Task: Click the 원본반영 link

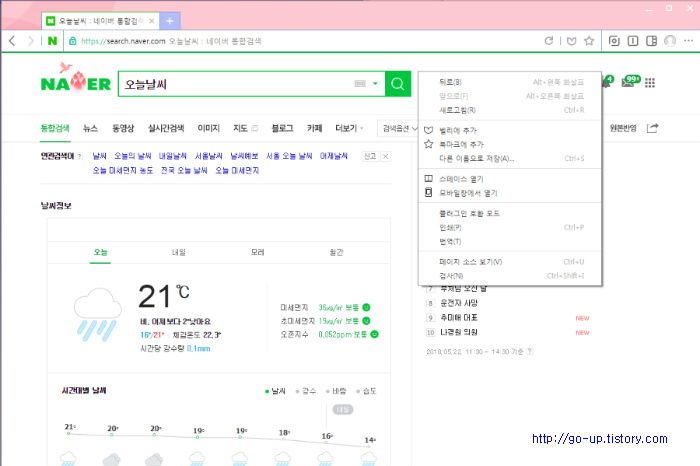Action: point(623,128)
